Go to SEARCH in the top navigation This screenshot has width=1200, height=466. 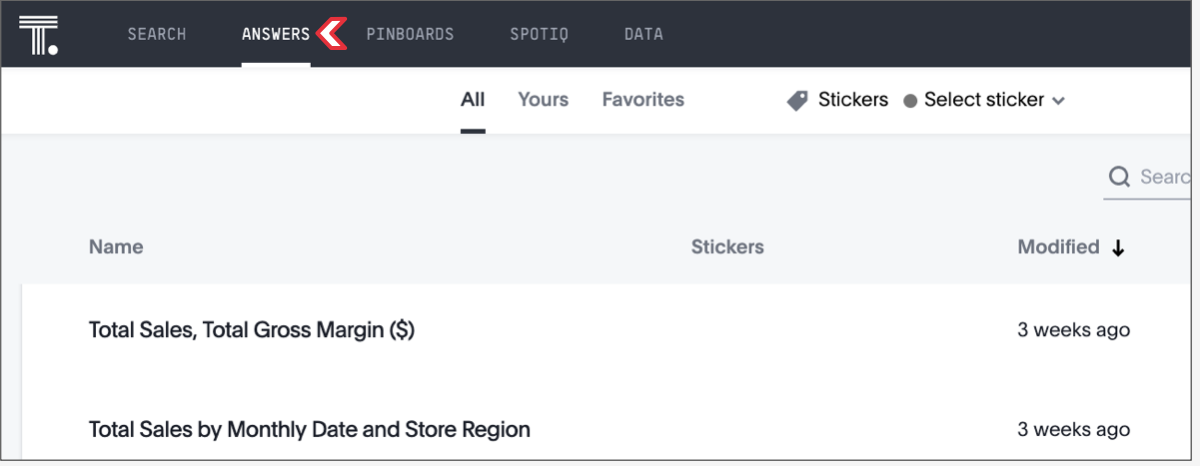[x=157, y=34]
